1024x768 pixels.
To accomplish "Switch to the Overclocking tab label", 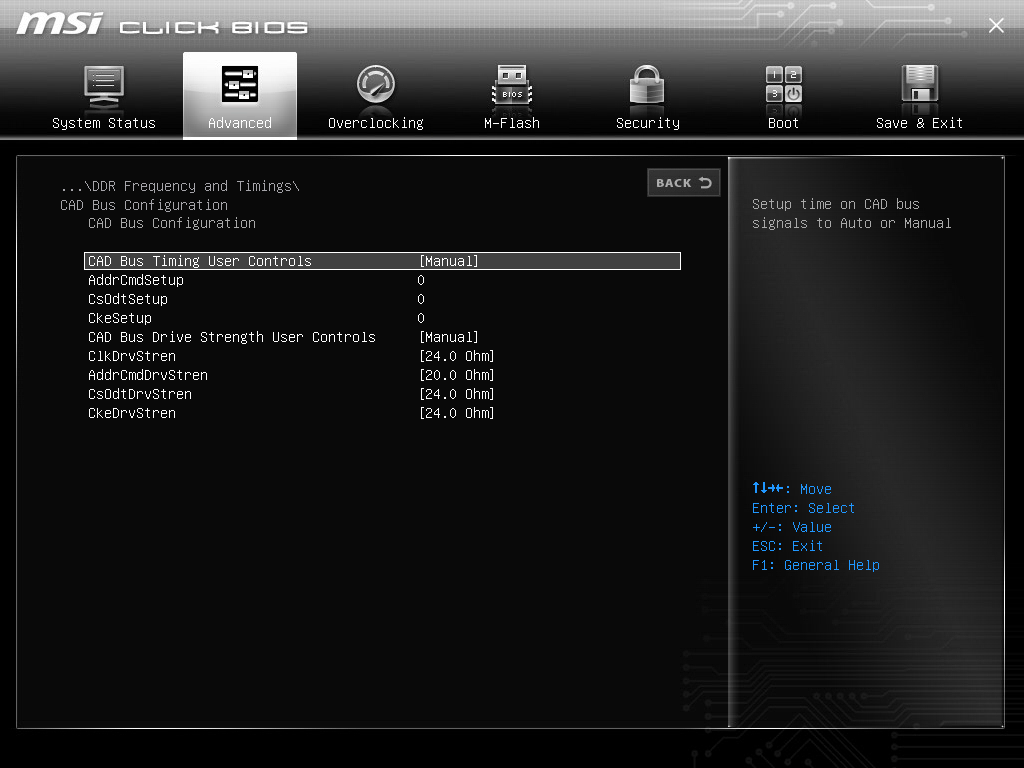I will pyautogui.click(x=376, y=123).
